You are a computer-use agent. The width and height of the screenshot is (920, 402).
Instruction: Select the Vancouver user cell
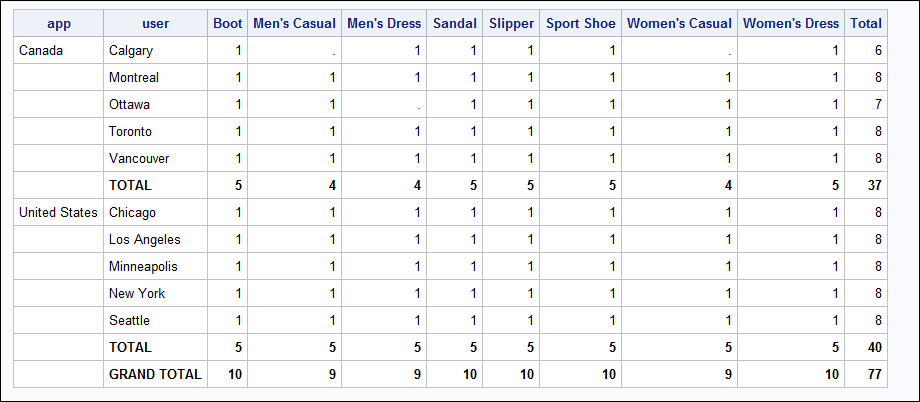point(139,159)
